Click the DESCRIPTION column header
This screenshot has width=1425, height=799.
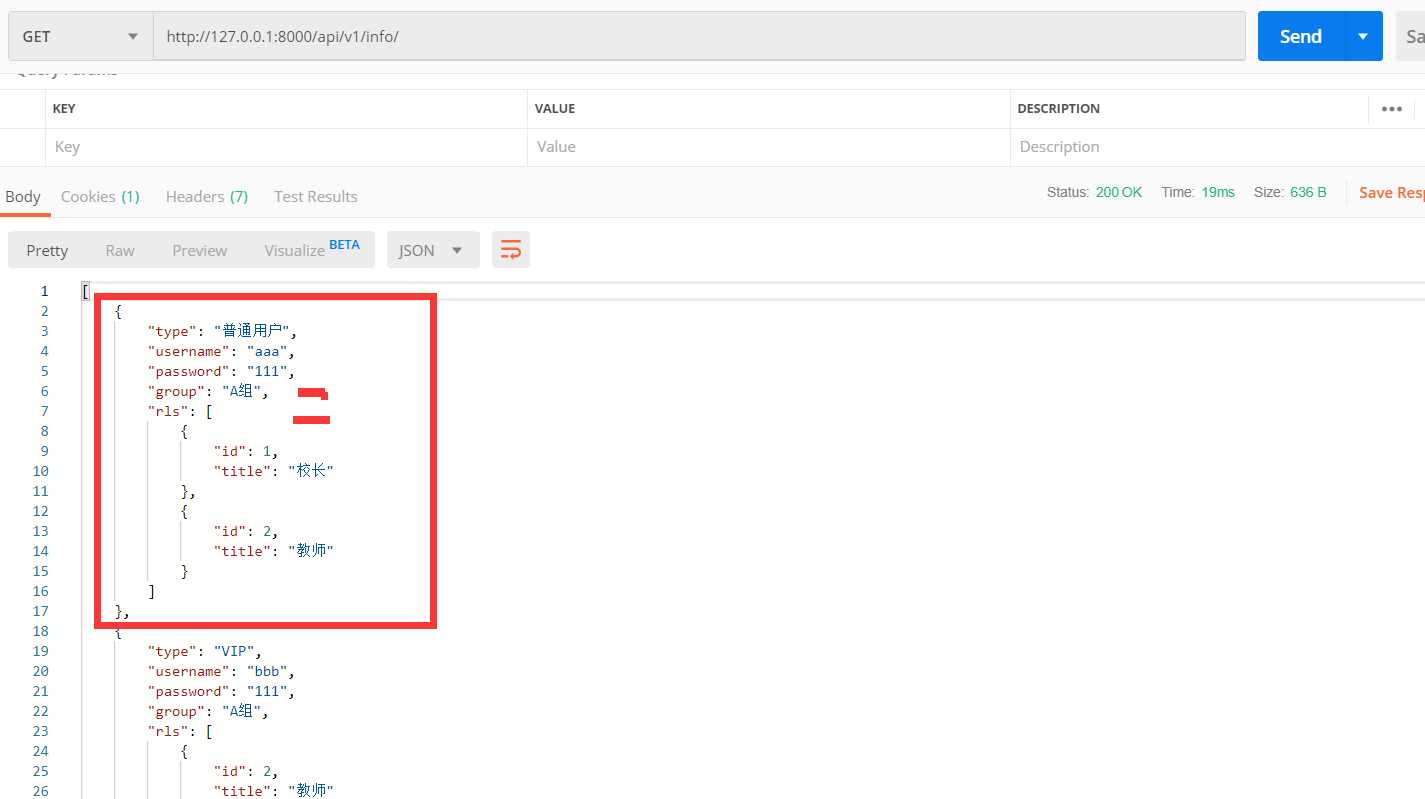click(x=1058, y=109)
